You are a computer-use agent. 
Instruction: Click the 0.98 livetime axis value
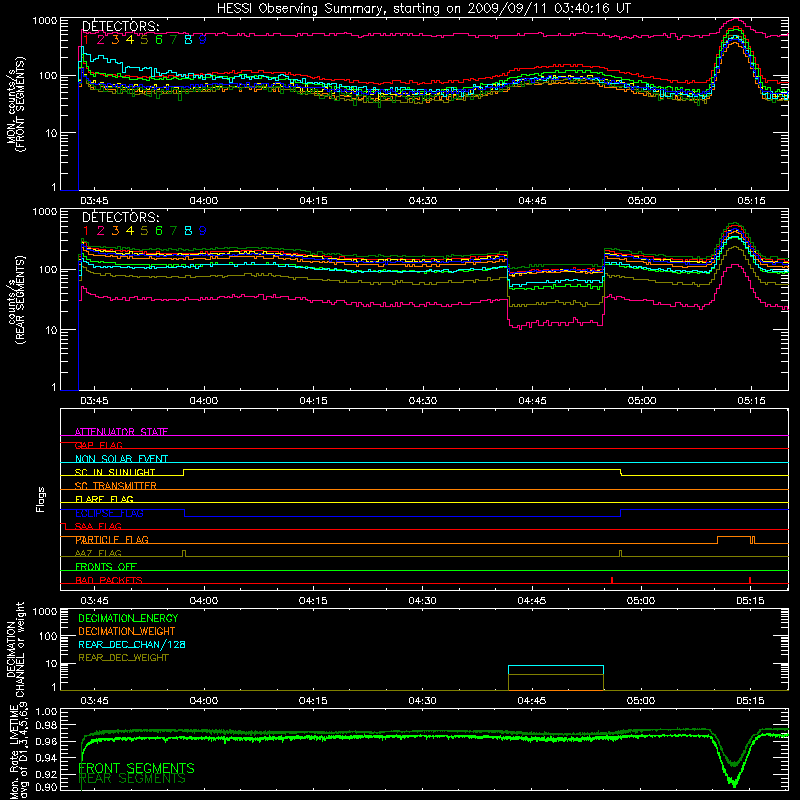coord(46,725)
